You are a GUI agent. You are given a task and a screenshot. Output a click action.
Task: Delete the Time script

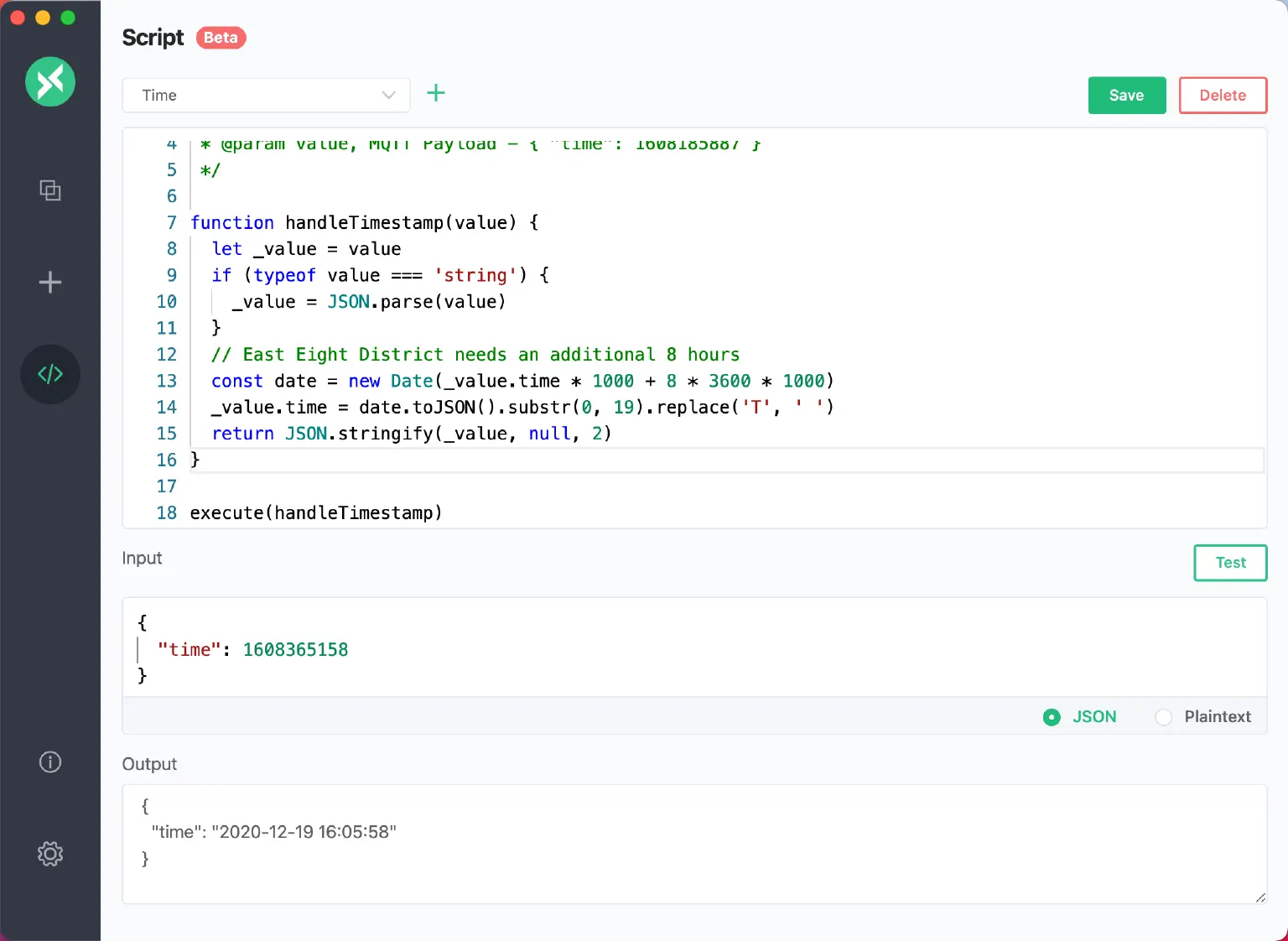(1222, 96)
